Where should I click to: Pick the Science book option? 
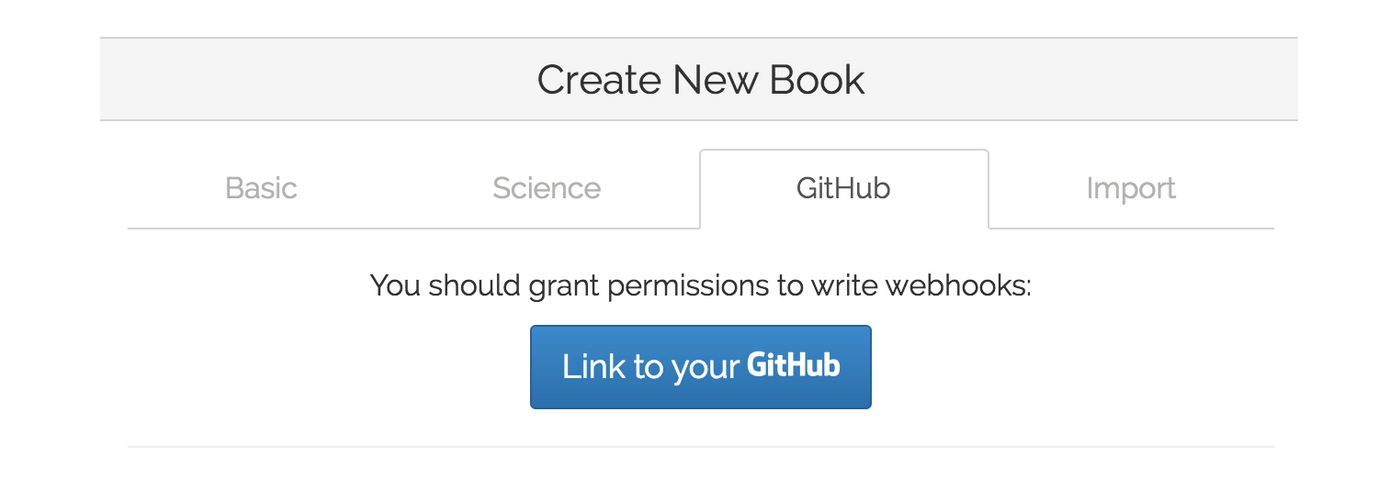(x=546, y=189)
